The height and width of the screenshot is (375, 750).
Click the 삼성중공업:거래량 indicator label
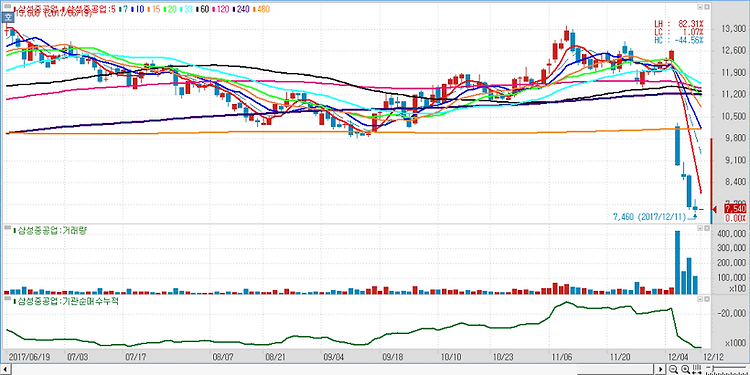tap(51, 231)
